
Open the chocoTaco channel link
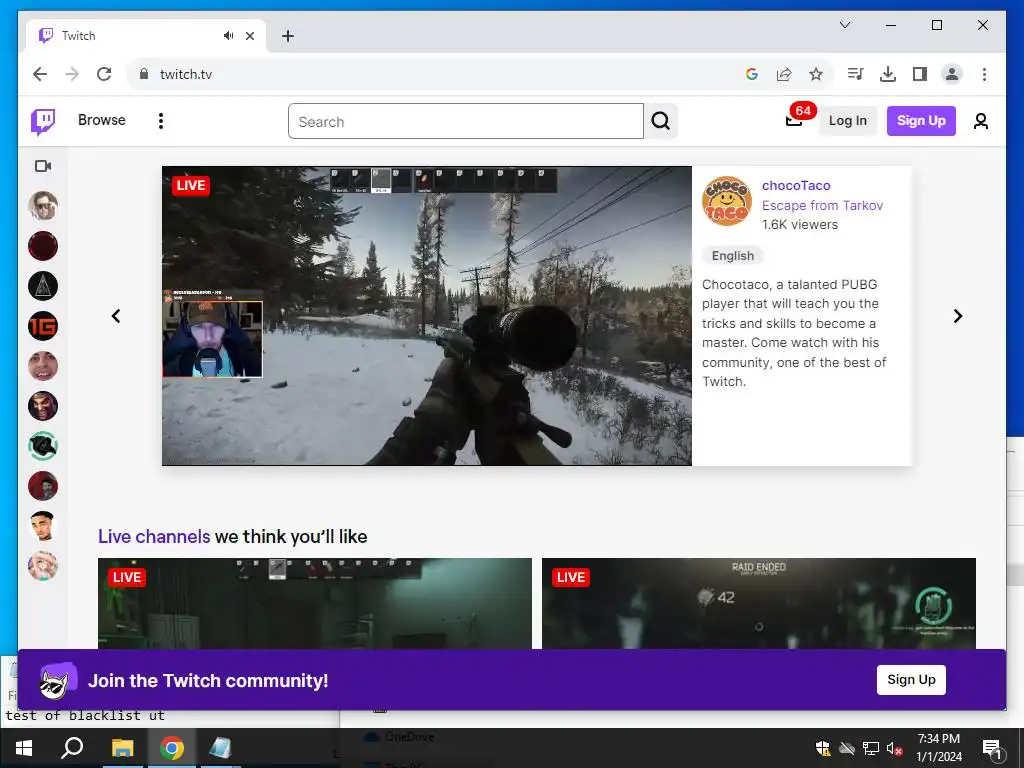click(796, 185)
